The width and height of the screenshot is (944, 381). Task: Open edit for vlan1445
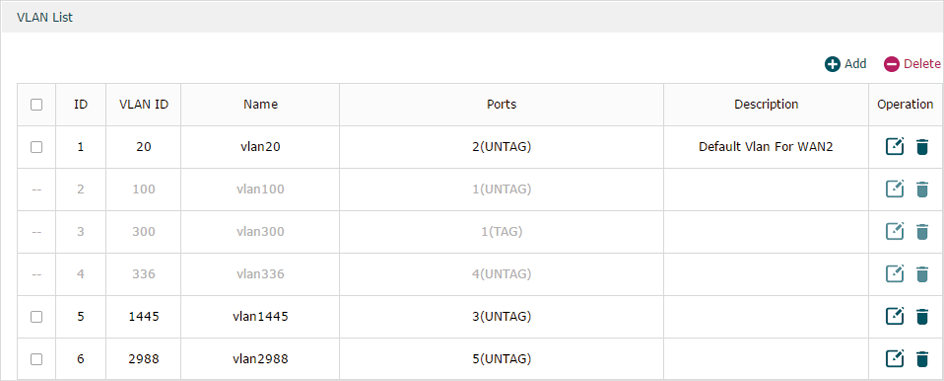point(895,316)
